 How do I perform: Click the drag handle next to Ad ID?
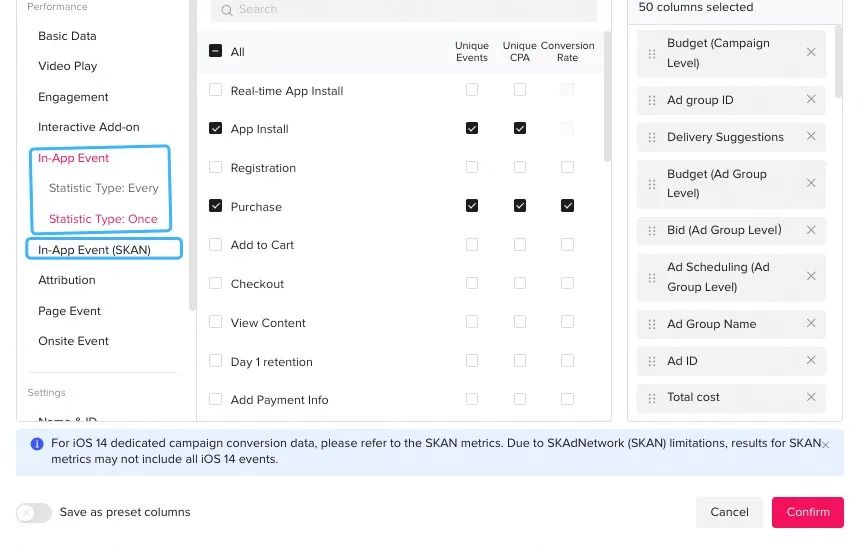coord(653,361)
